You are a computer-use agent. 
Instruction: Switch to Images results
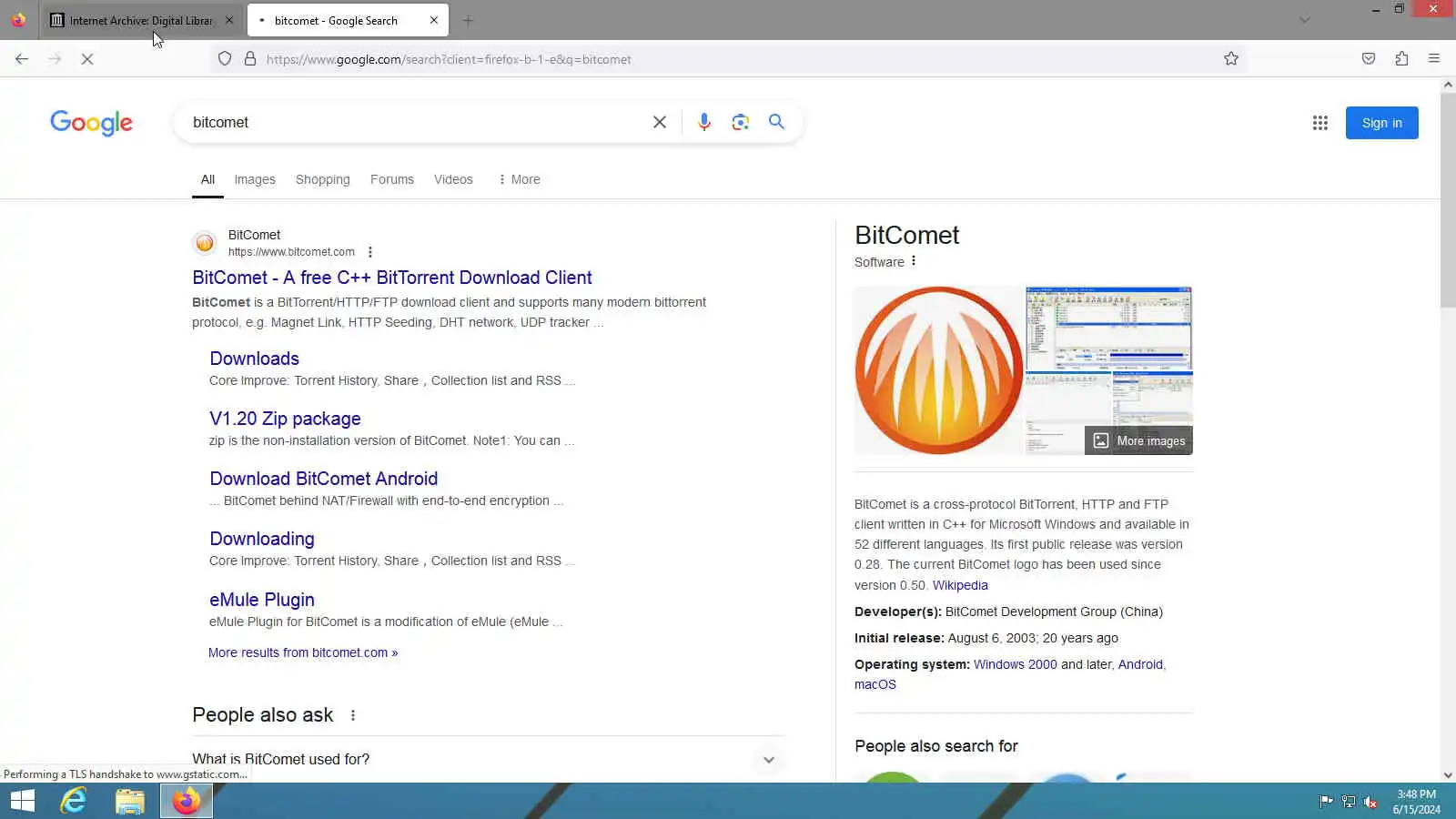pos(255,179)
